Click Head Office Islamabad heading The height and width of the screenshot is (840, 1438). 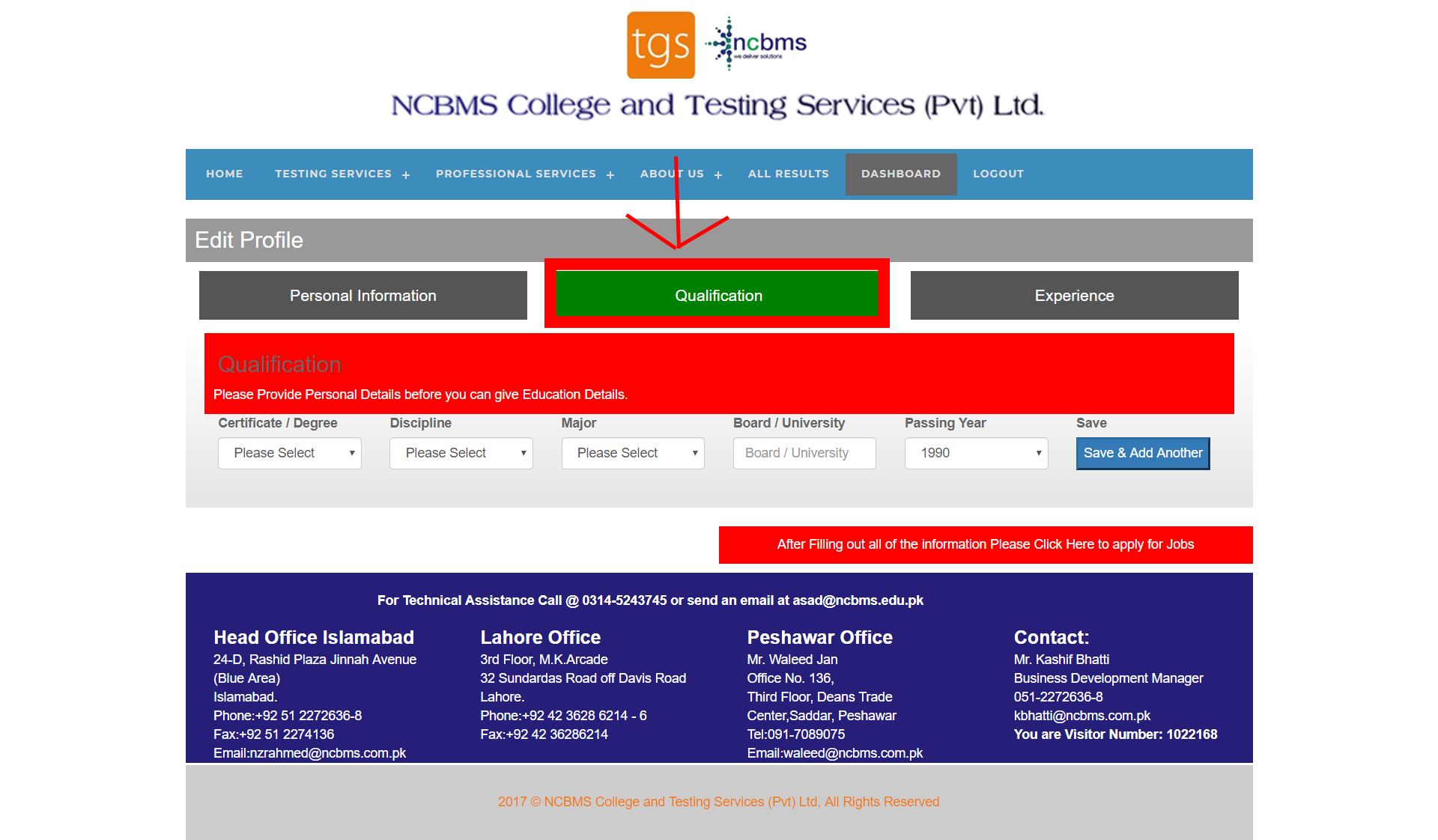click(314, 637)
